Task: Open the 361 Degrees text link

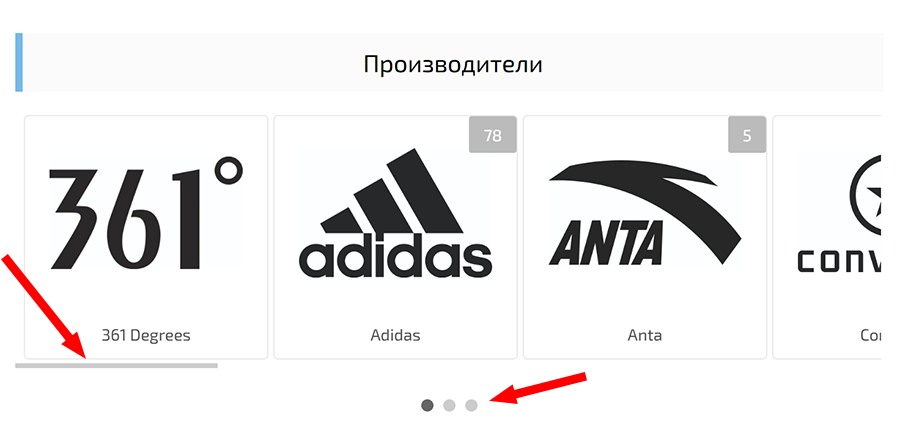Action: [146, 335]
